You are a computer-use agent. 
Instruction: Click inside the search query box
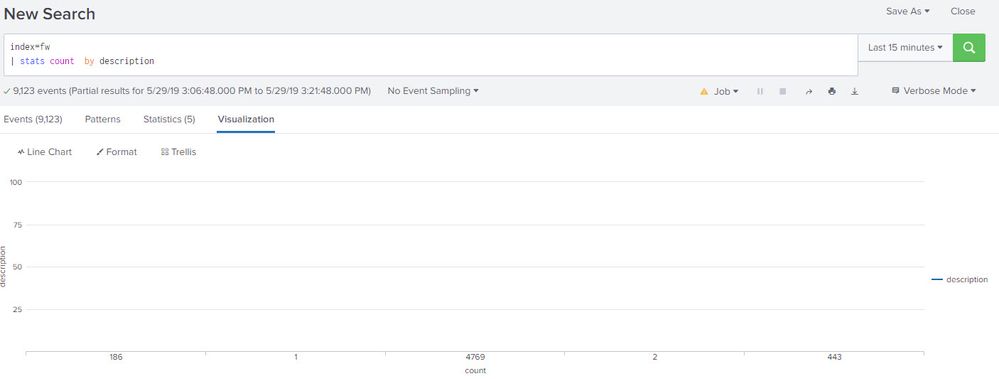tap(431, 55)
